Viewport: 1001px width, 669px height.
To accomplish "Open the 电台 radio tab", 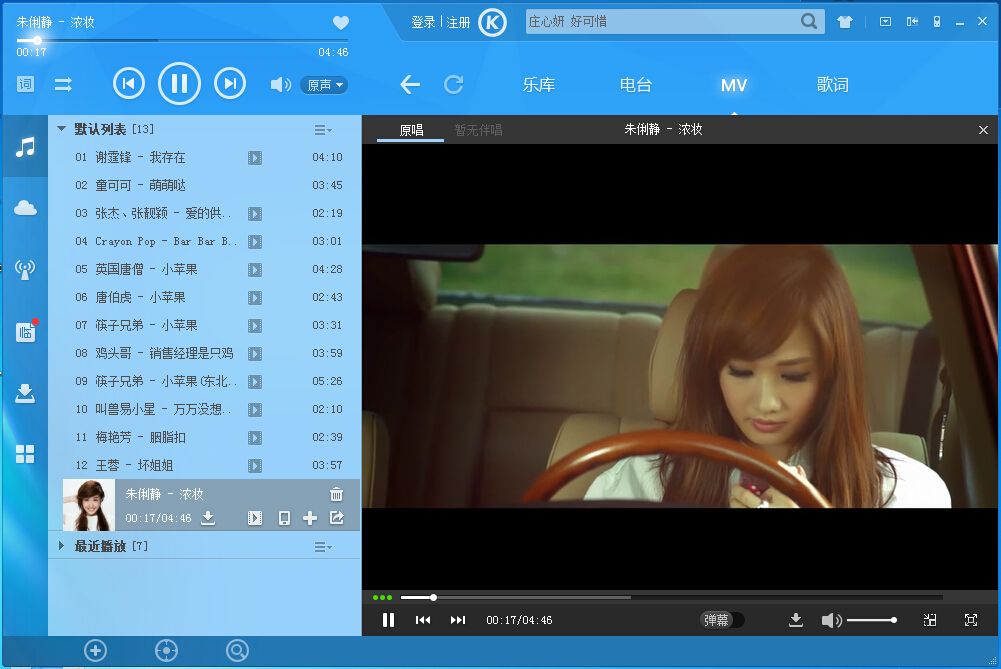I will 636,85.
